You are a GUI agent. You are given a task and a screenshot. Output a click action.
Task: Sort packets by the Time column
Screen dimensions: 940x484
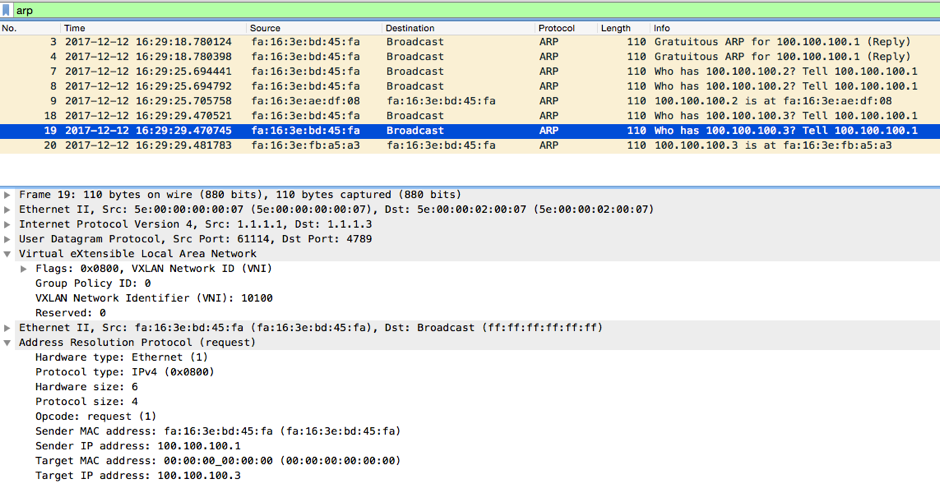coord(75,29)
